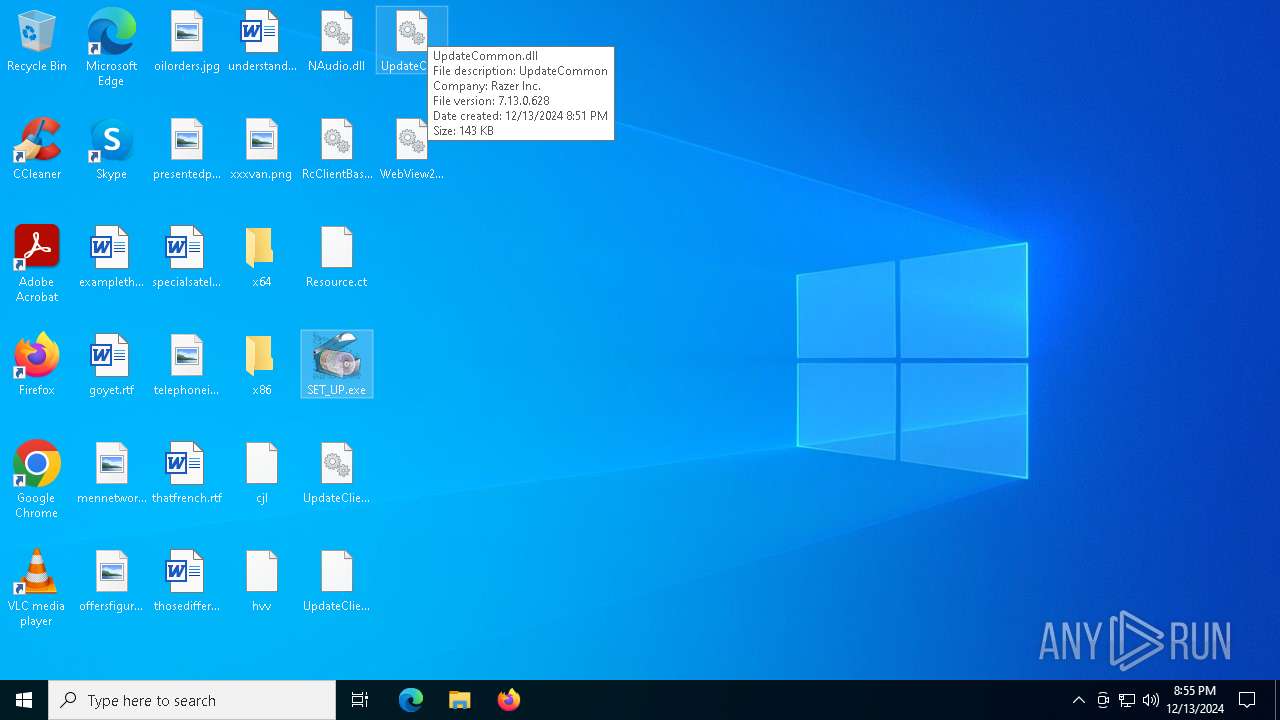Open the clock showing 8:55 PM
1280x720 pixels.
click(1195, 700)
